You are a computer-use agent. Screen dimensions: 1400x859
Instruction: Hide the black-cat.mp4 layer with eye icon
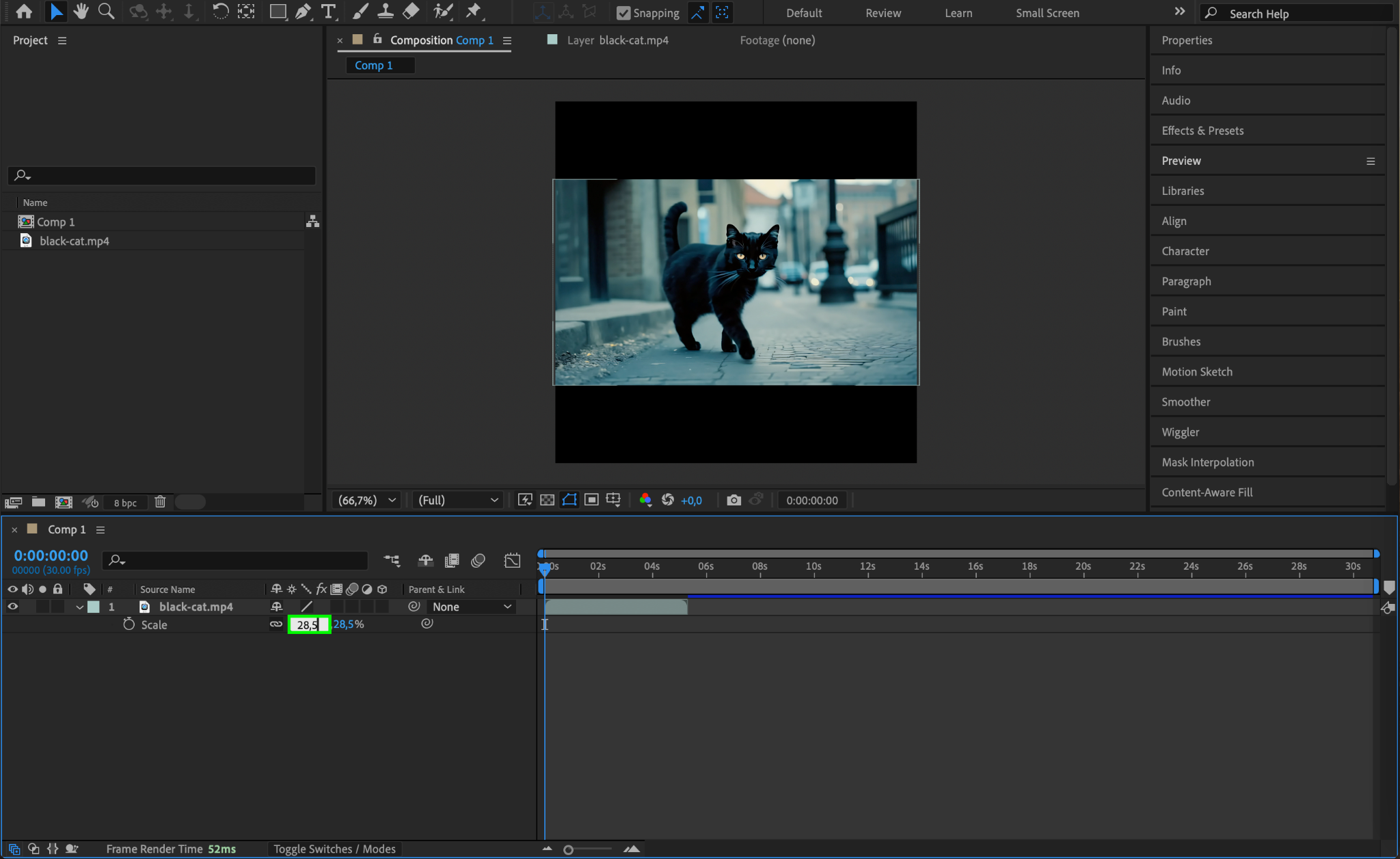pyautogui.click(x=12, y=607)
